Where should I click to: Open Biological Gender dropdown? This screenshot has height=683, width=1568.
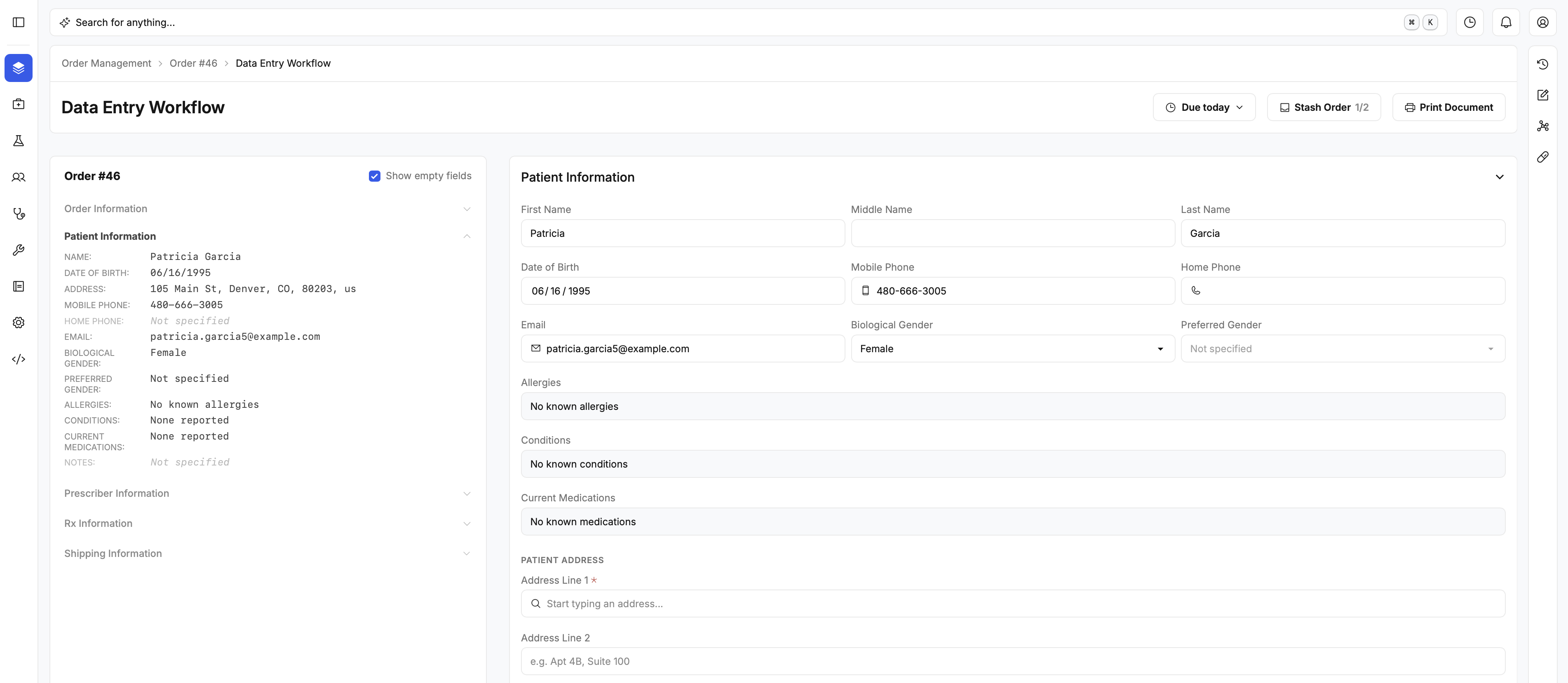point(1012,349)
